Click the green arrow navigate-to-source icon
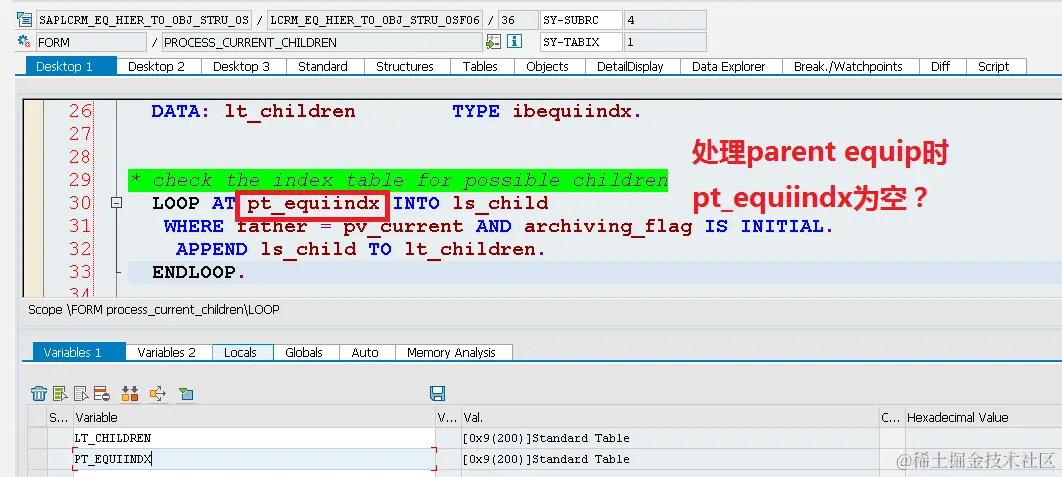The height and width of the screenshot is (477, 1062). (494, 42)
